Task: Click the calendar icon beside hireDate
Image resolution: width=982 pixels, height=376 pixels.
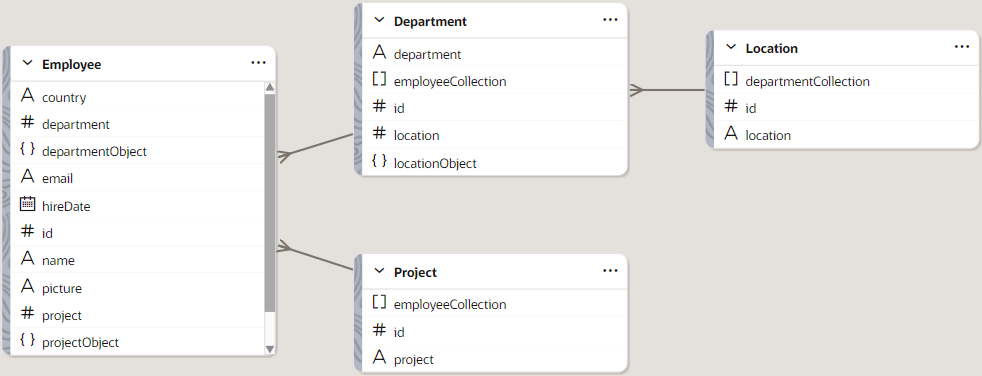Action: tap(27, 204)
